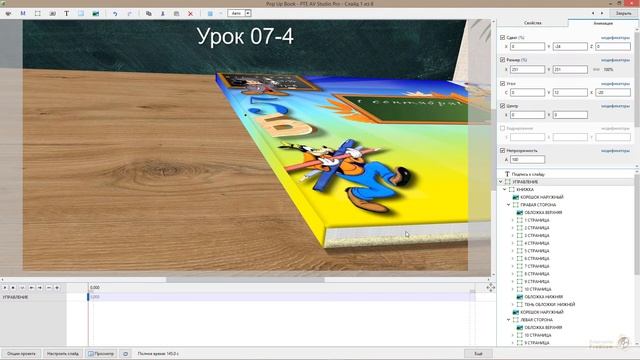
Task: Click the Сдвиг Y input field
Action: tap(570, 47)
